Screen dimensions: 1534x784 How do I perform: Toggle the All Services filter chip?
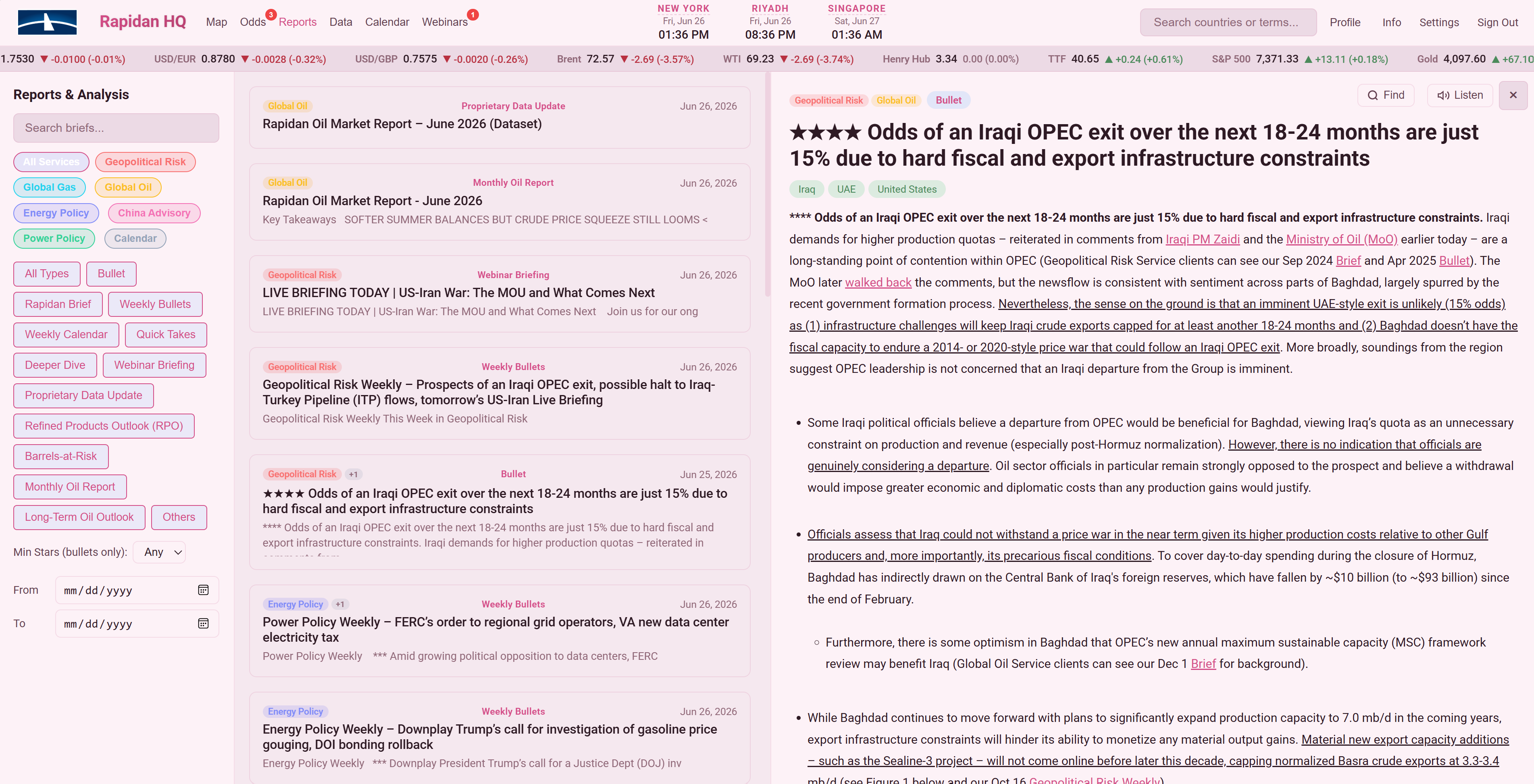[51, 162]
